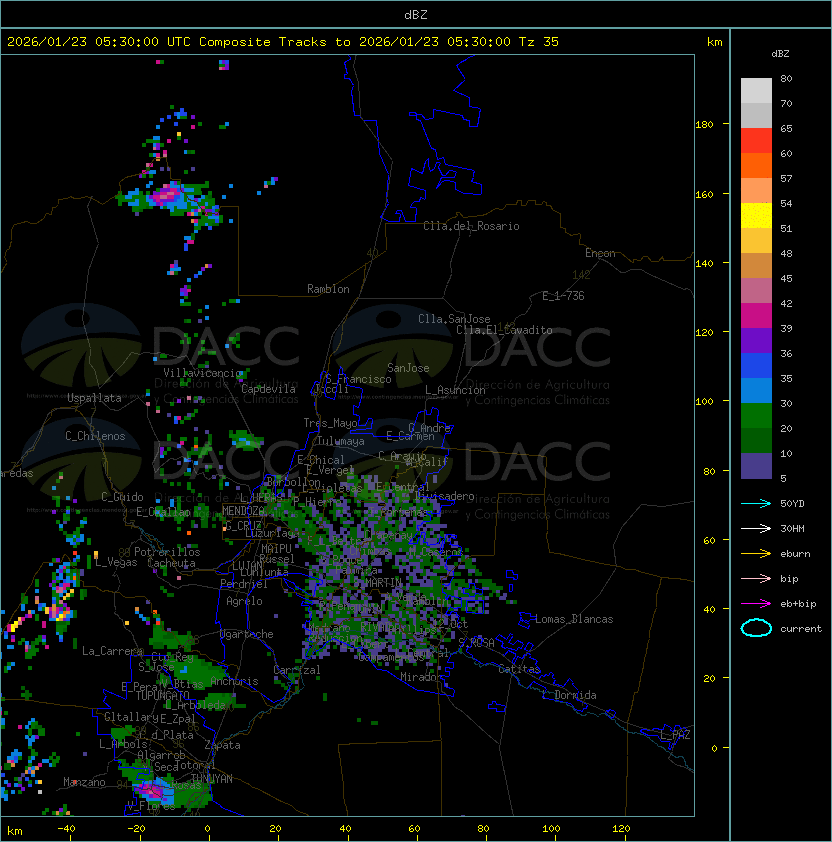Click the Catitas place label
The width and height of the screenshot is (832, 842).
(x=519, y=669)
